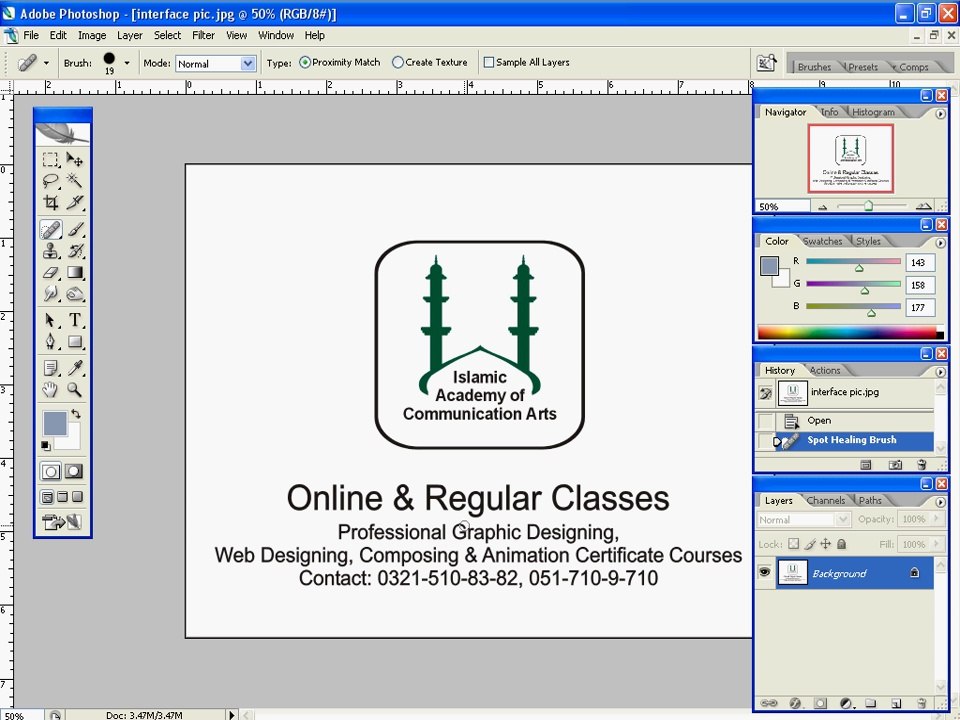This screenshot has width=960, height=720.
Task: Add layer style from Layers panel
Action: tap(795, 703)
